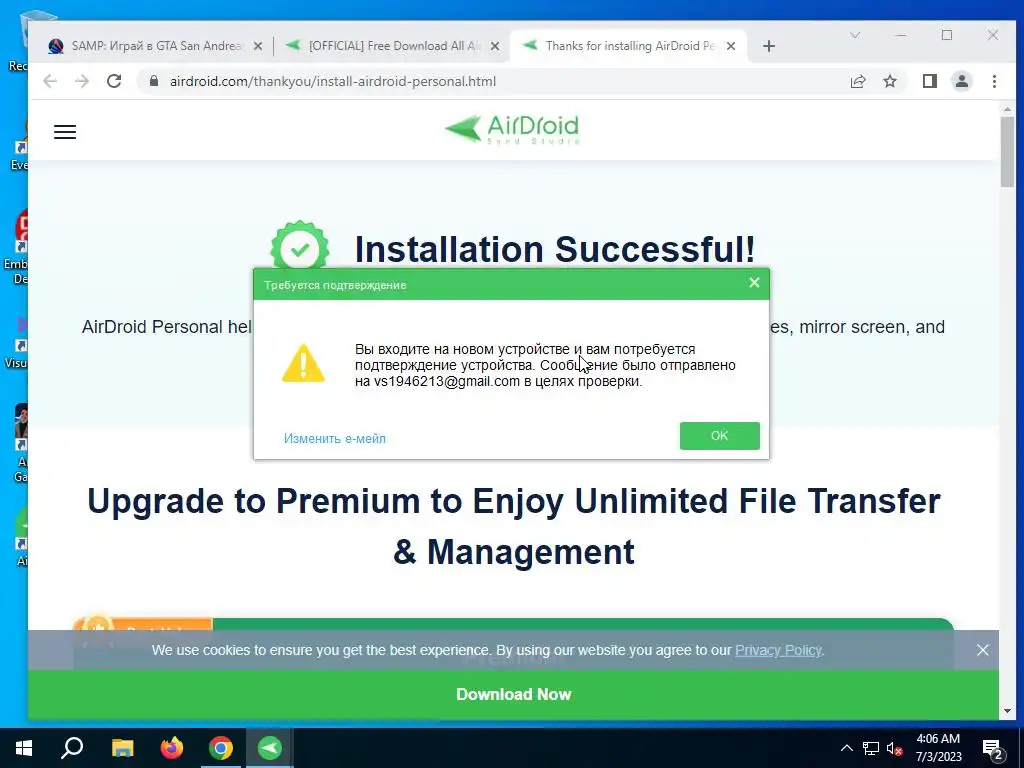Reload the current page

[x=114, y=81]
